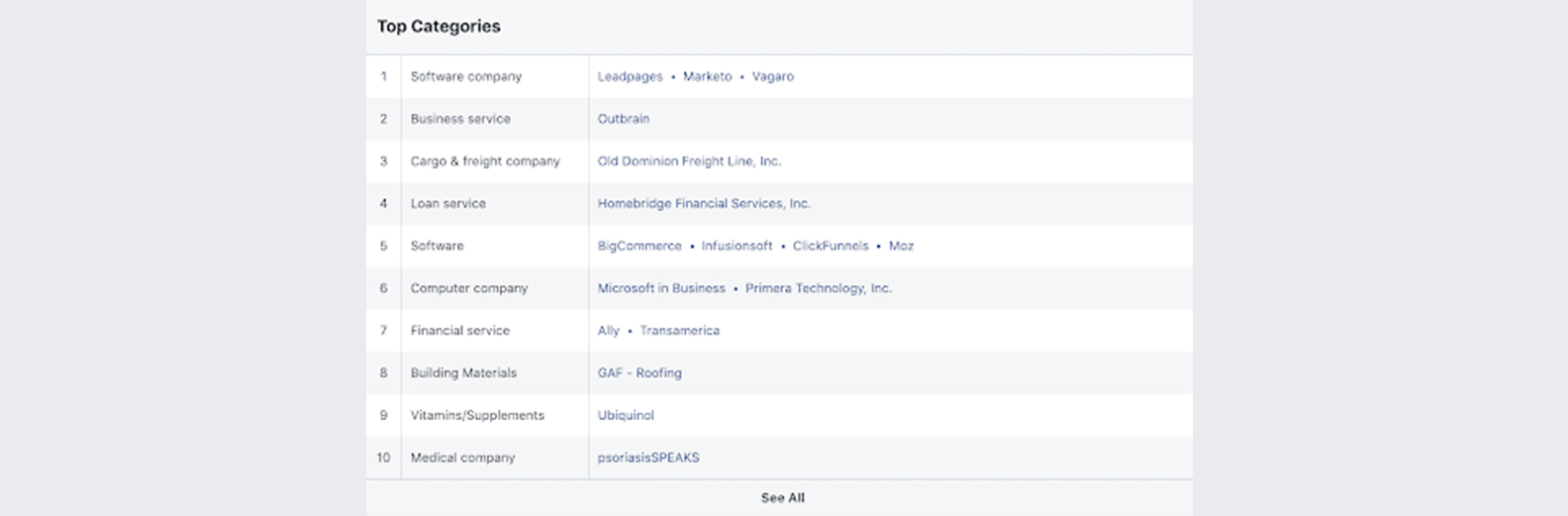Click See All categories button
The height and width of the screenshot is (516, 1568).
(782, 498)
